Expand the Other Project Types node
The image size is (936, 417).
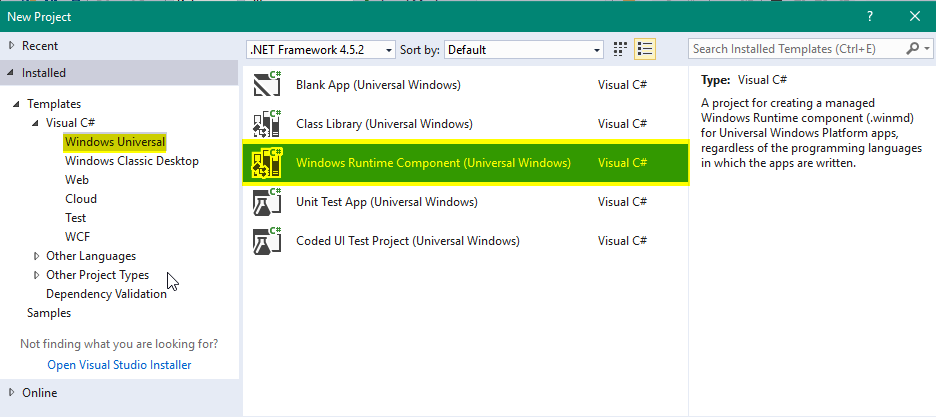pyautogui.click(x=38, y=275)
